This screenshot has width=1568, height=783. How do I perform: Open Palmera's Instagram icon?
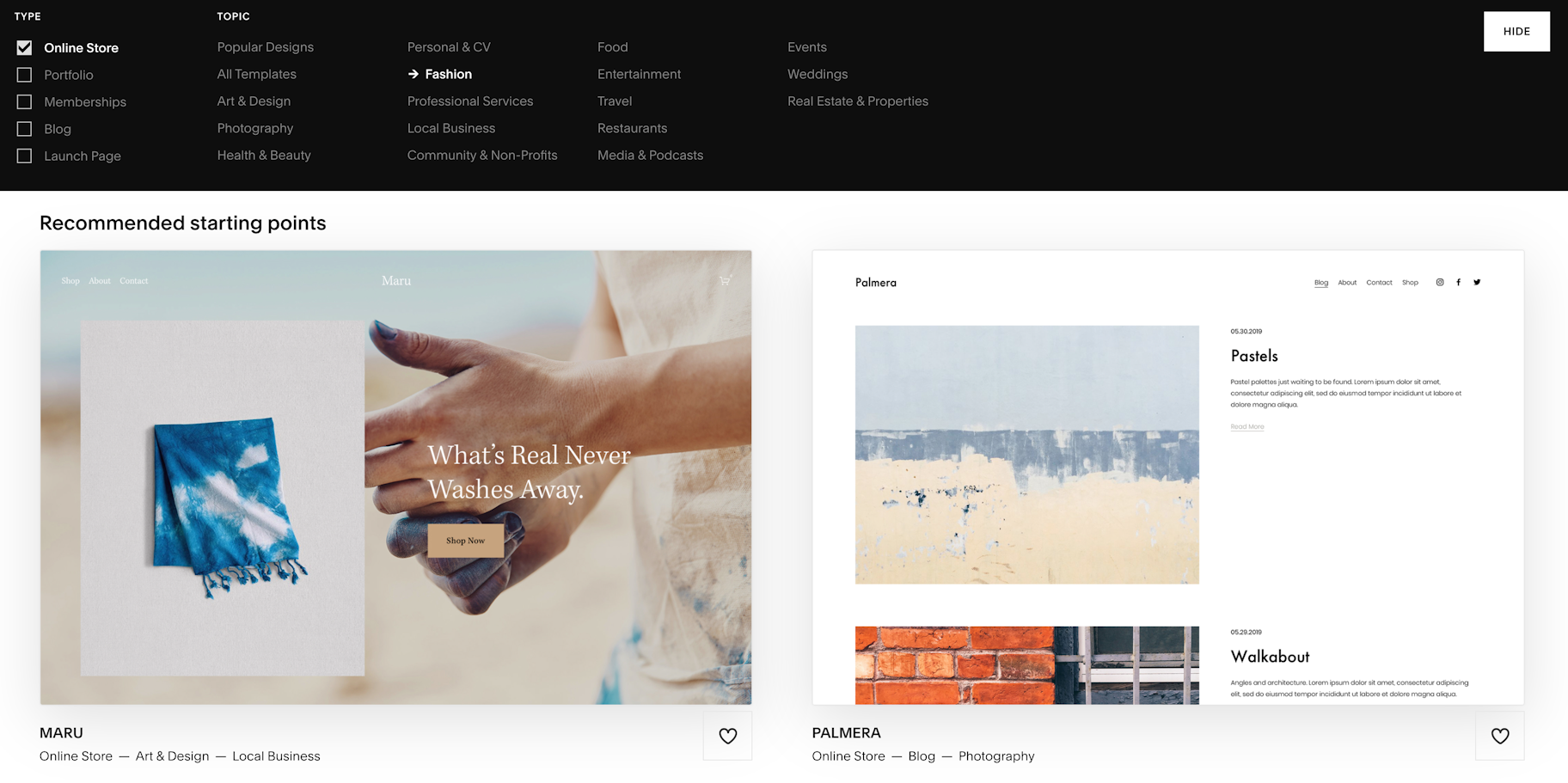tap(1440, 282)
